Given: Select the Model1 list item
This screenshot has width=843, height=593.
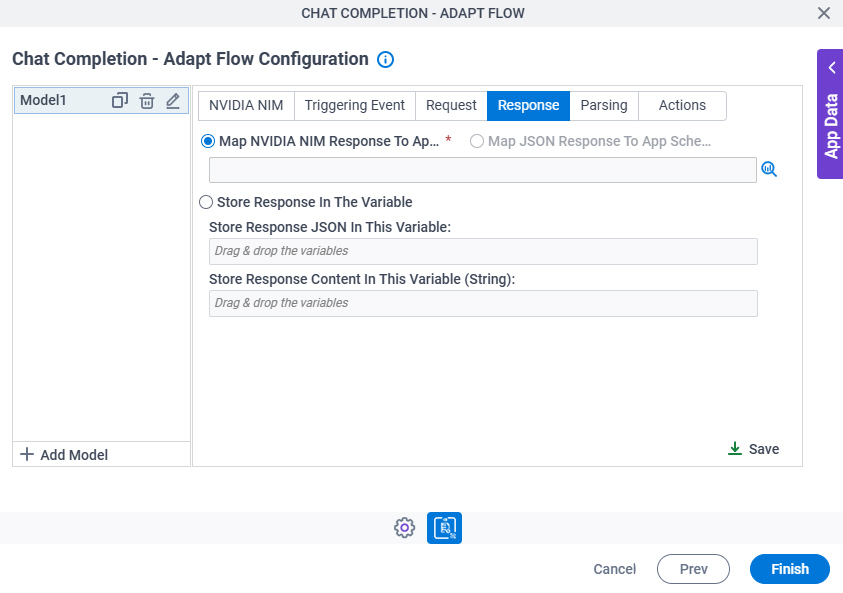Looking at the screenshot, I should click(x=101, y=101).
